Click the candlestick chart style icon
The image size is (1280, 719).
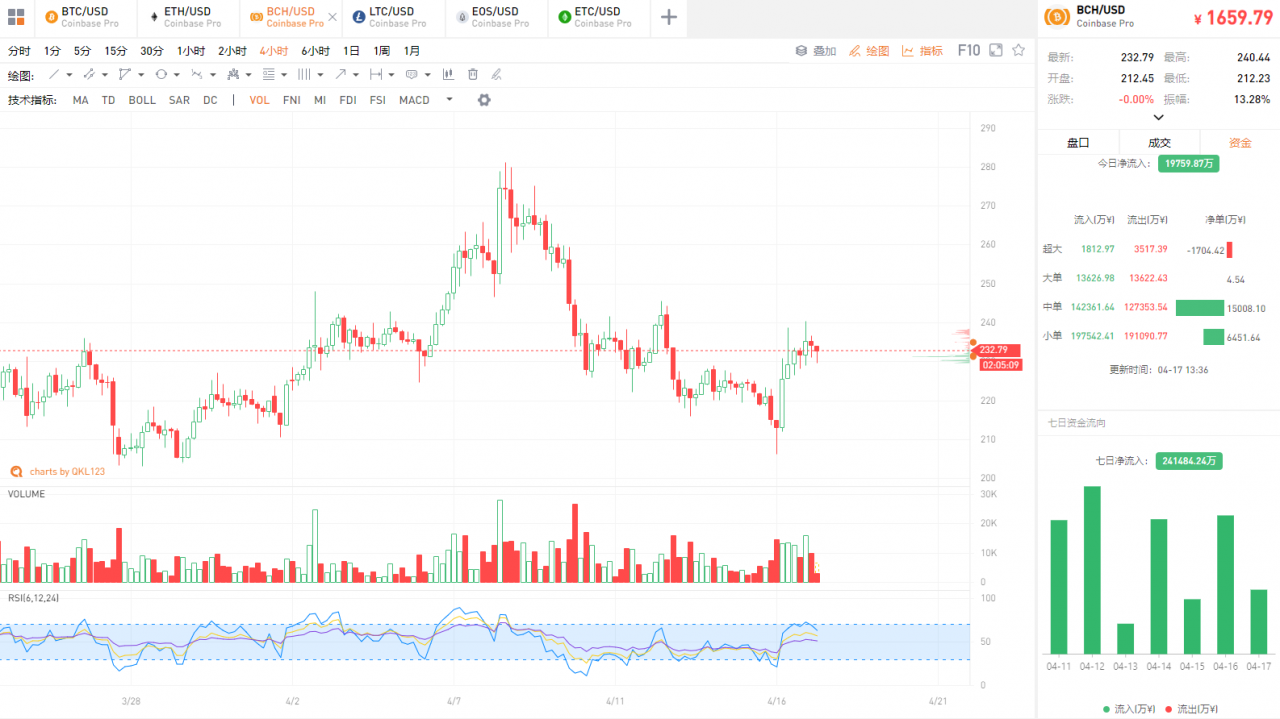tap(447, 75)
